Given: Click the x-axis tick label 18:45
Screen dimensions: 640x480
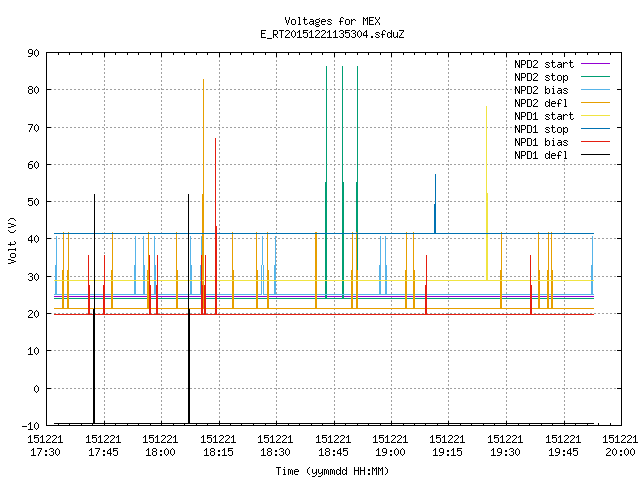Looking at the screenshot, I should coord(333,452).
